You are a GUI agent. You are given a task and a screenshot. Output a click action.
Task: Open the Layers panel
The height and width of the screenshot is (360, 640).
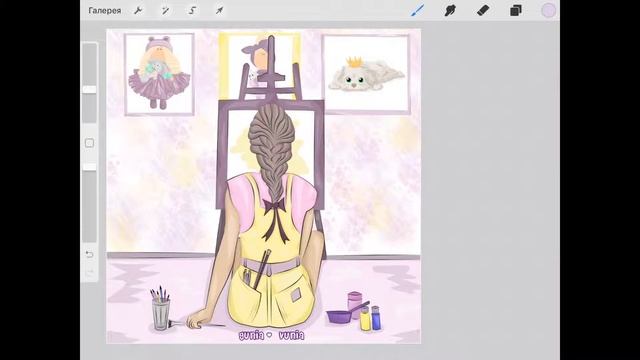click(516, 11)
